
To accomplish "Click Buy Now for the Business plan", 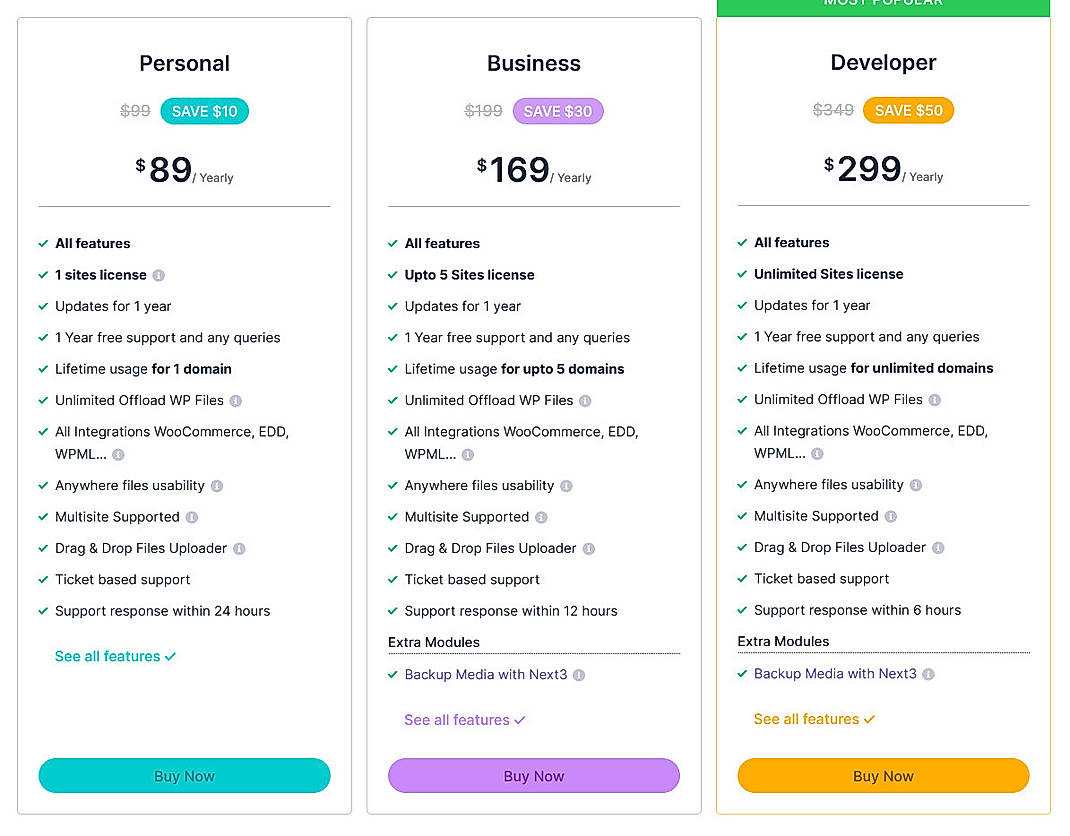I will (533, 776).
